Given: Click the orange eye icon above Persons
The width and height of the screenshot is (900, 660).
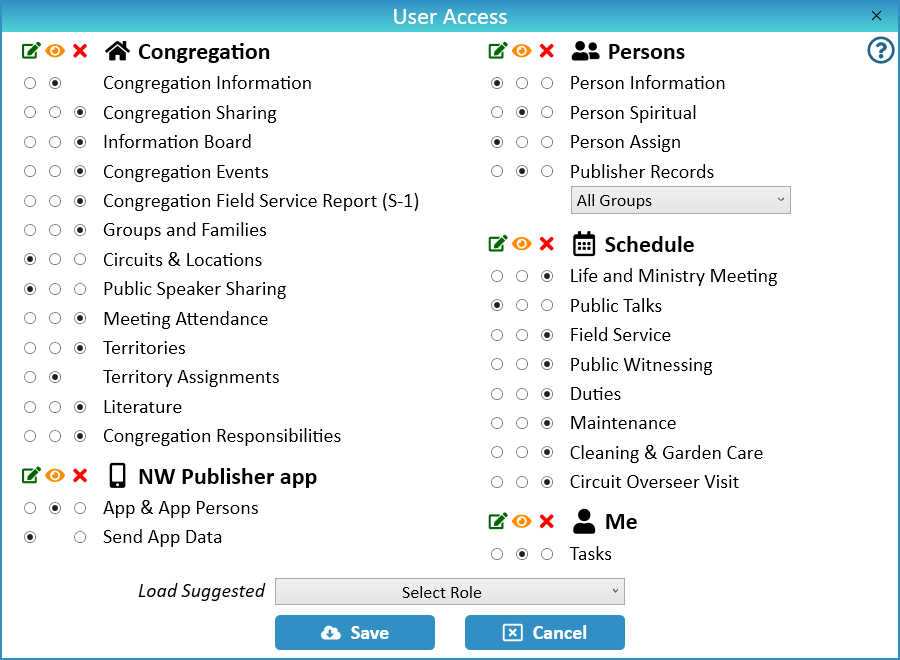Looking at the screenshot, I should 522,51.
